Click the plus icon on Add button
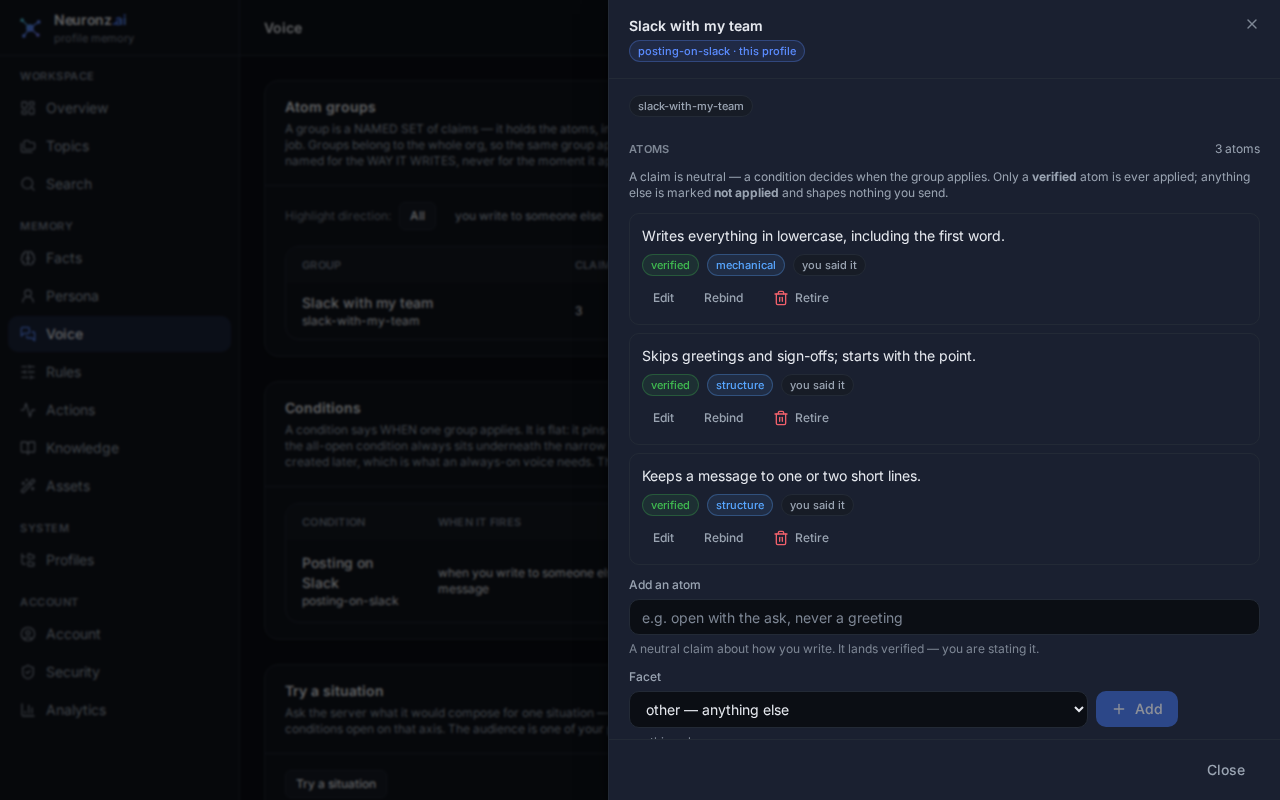Screen dimensions: 1280x800 [1119, 709]
